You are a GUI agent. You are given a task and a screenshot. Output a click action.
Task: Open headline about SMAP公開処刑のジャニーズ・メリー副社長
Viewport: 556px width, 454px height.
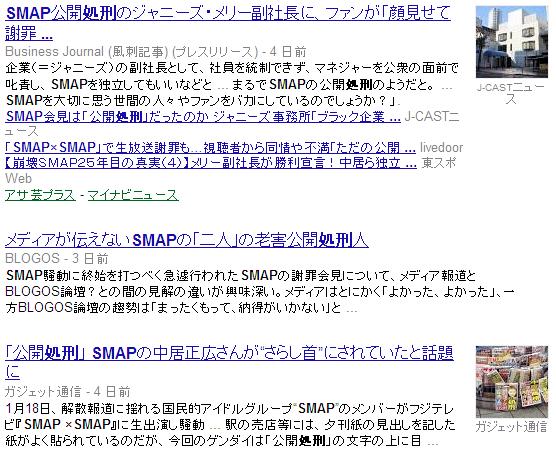(228, 23)
